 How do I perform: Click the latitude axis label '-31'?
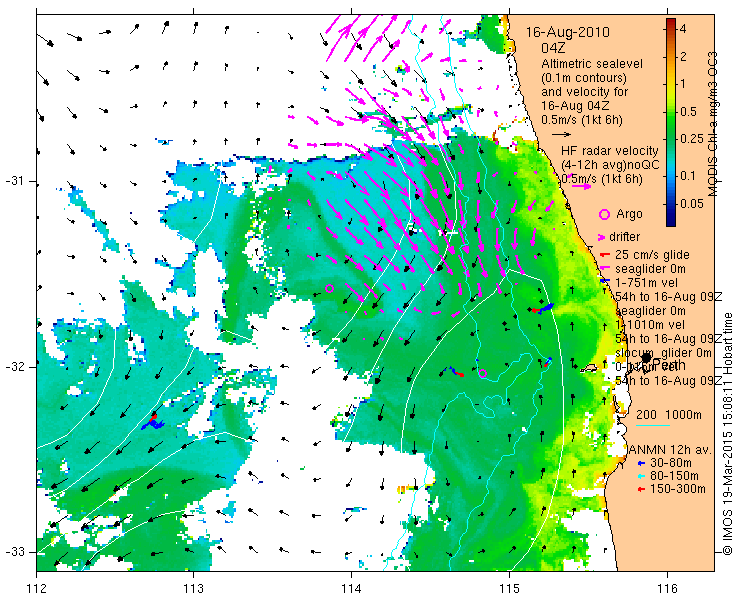(14, 181)
